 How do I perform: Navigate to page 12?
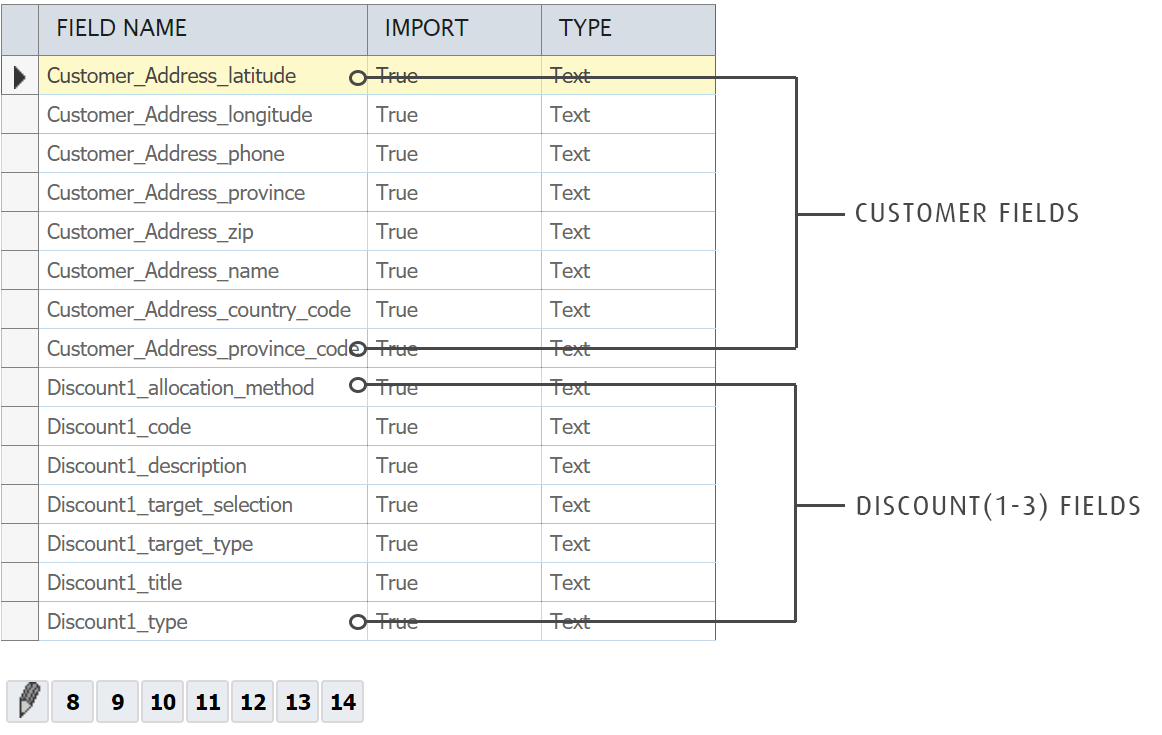click(x=253, y=702)
